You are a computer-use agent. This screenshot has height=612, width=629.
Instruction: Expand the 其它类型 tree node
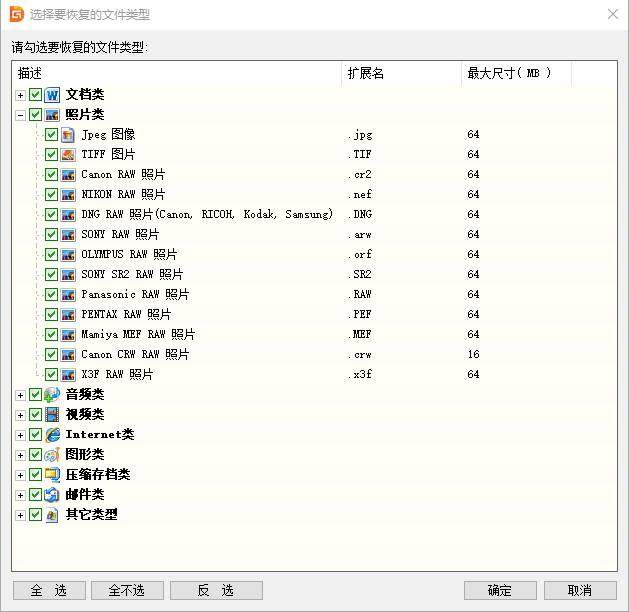click(x=20, y=514)
